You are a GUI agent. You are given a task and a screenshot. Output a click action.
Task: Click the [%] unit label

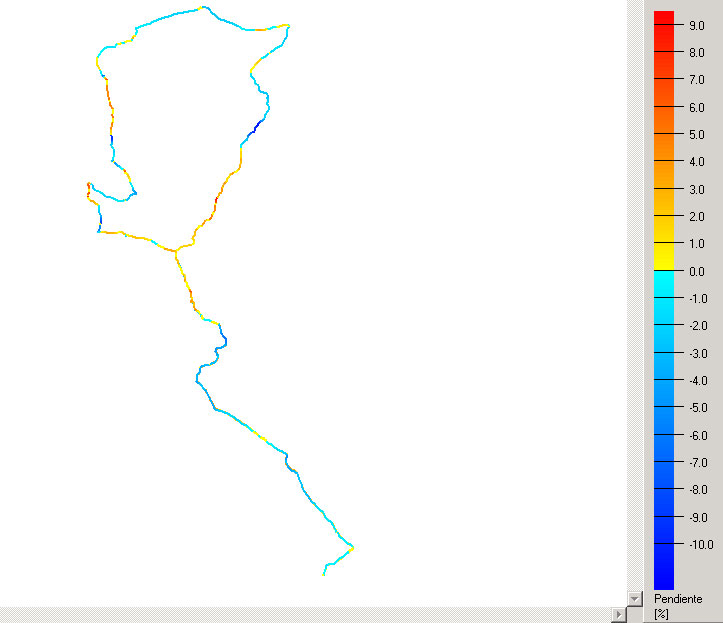(x=661, y=614)
